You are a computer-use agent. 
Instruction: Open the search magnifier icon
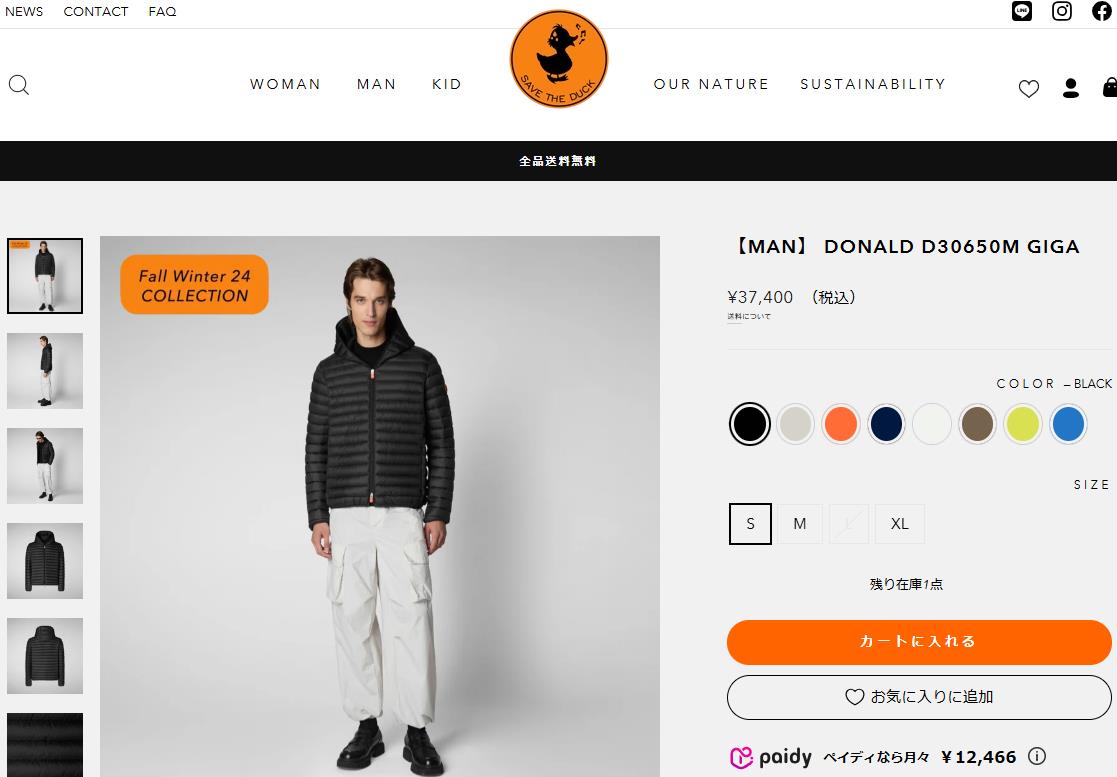[19, 85]
